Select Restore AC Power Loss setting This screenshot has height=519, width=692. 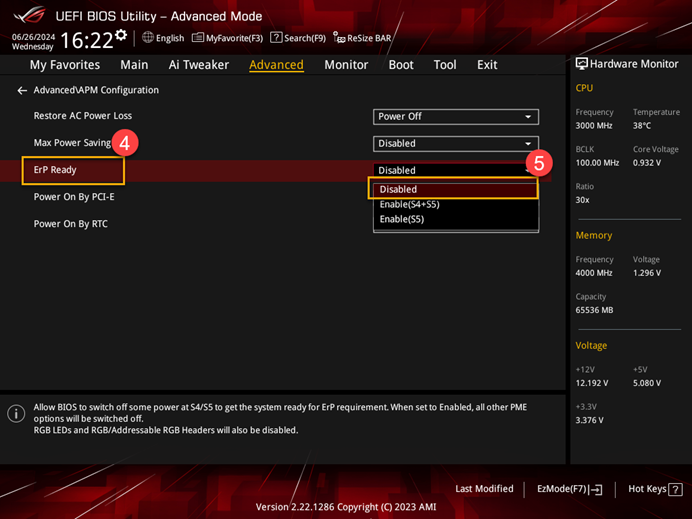(83, 116)
